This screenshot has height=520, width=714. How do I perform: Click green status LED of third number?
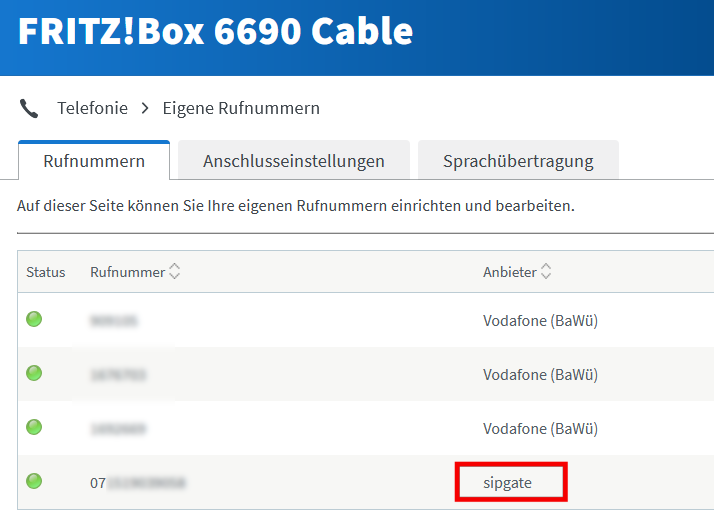[x=34, y=428]
